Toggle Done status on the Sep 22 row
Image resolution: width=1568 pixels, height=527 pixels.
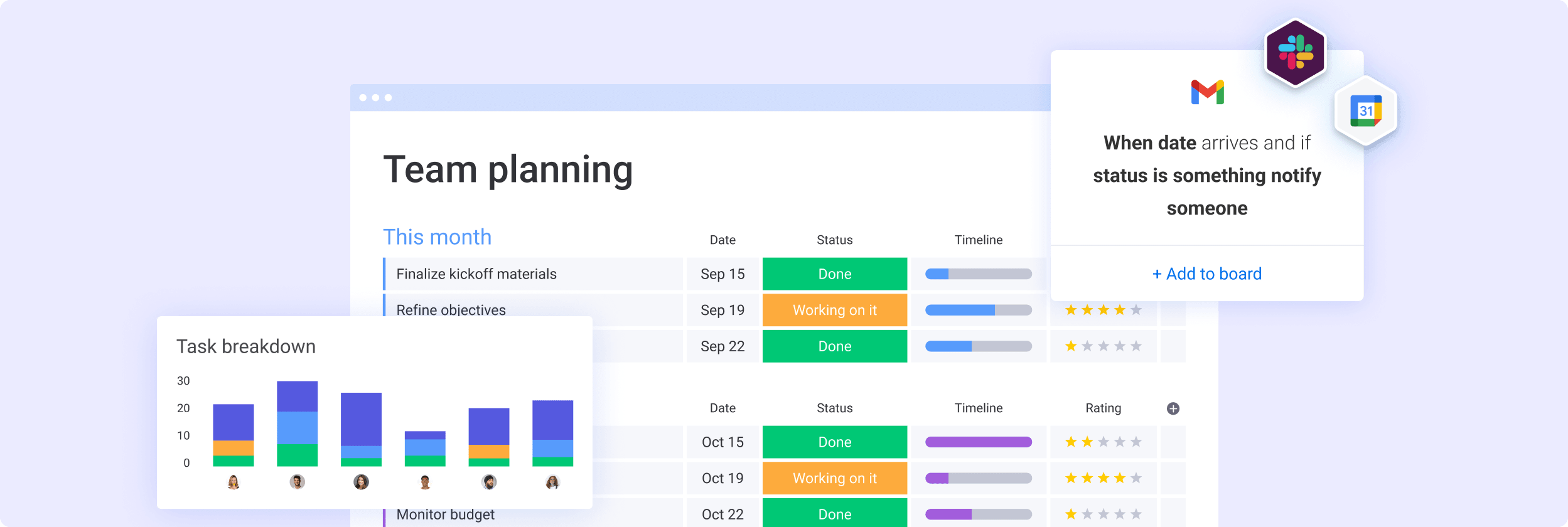pyautogui.click(x=834, y=346)
